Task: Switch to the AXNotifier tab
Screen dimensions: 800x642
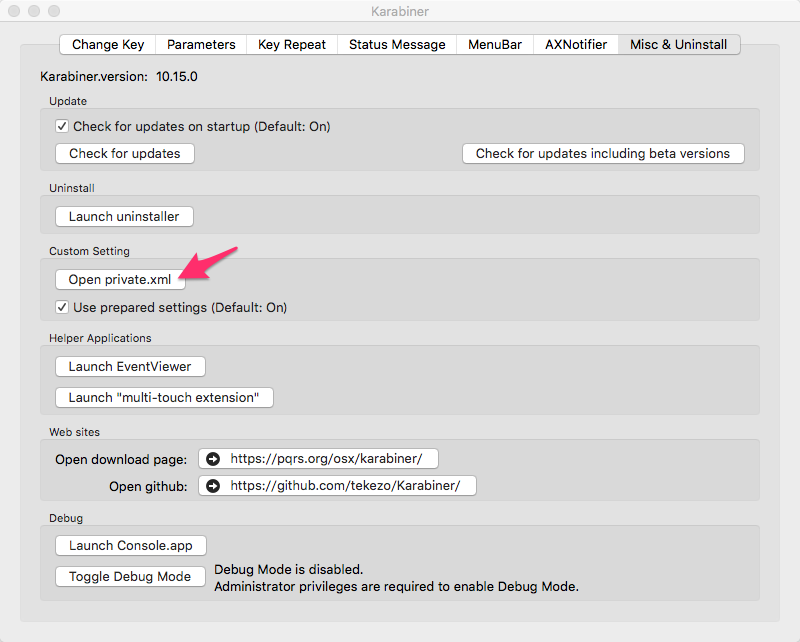Action: [576, 44]
